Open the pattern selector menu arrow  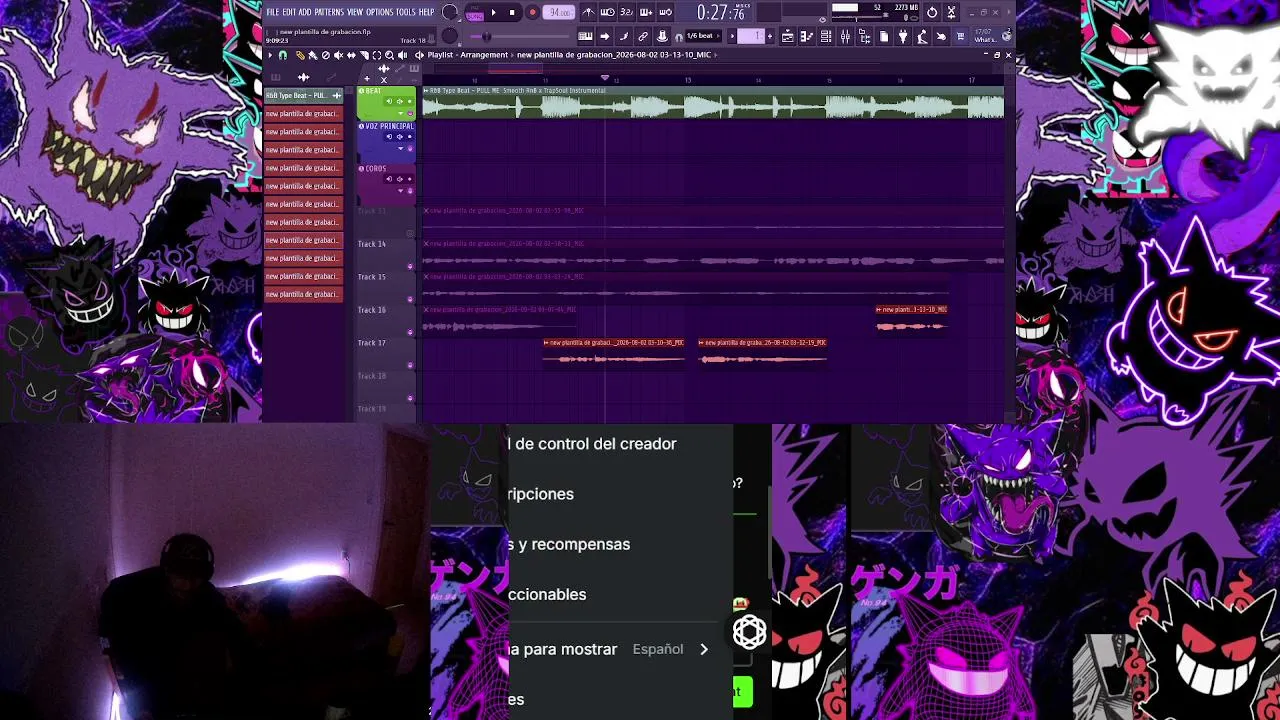click(x=731, y=36)
